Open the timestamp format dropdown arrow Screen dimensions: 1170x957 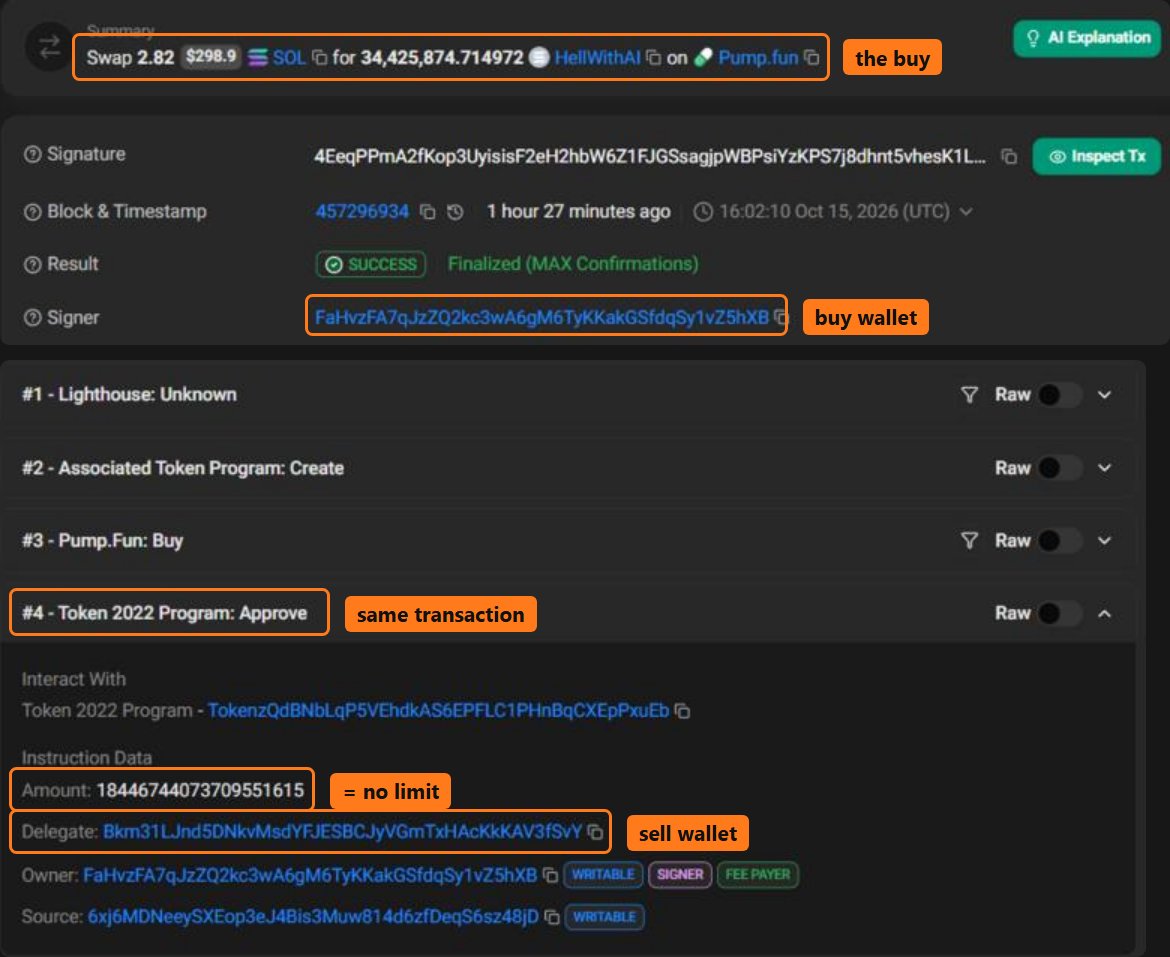966,212
